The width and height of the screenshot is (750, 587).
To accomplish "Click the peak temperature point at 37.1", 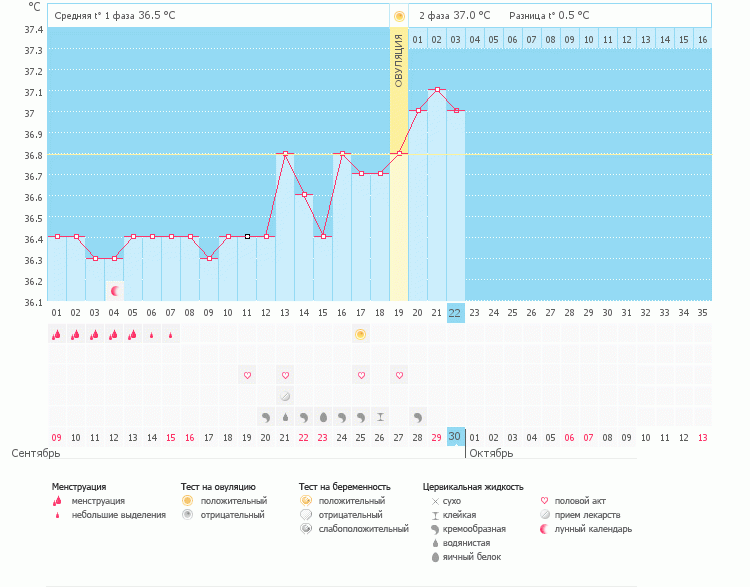I will point(437,90).
